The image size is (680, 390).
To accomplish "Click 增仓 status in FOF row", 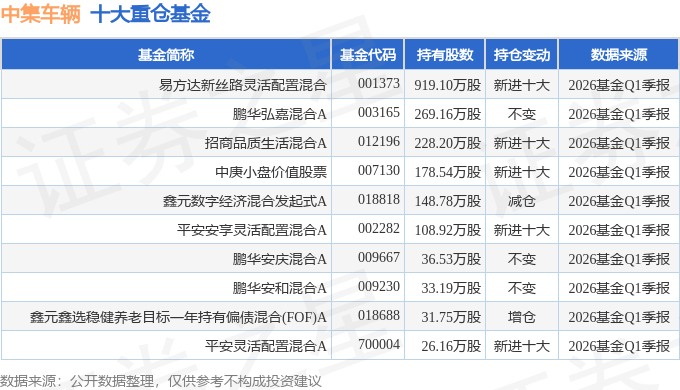I will coord(522,317).
